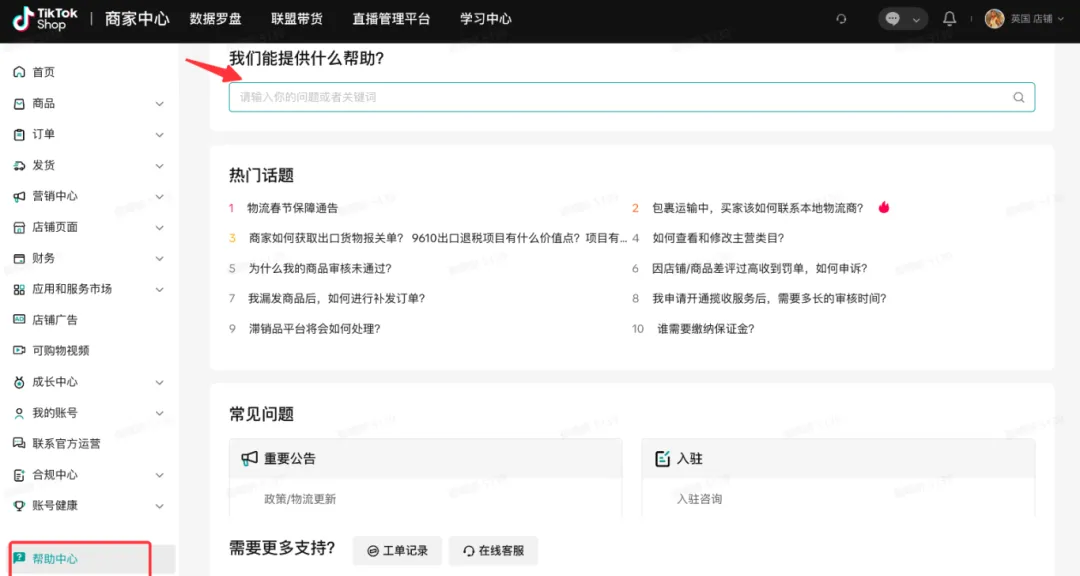Screen dimensions: 1080x576
Task: Open topic 如何查看和修改主营类目?
Action: tap(718, 238)
